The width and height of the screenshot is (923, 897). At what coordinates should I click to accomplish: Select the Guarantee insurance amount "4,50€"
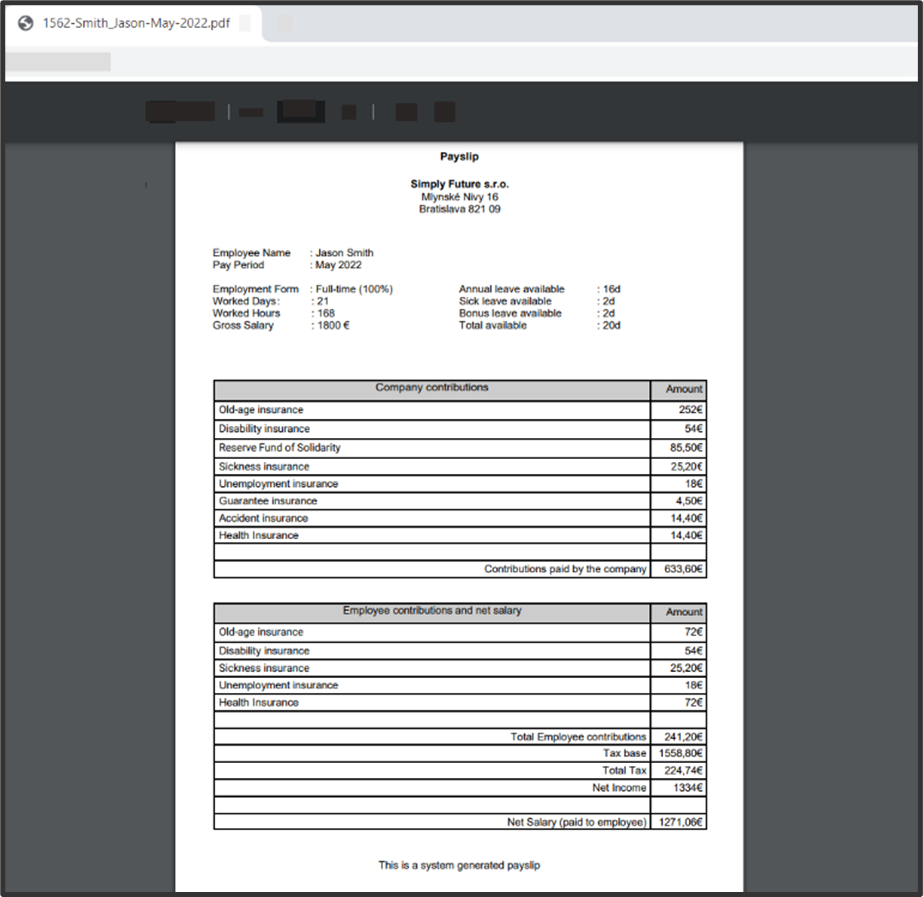689,501
